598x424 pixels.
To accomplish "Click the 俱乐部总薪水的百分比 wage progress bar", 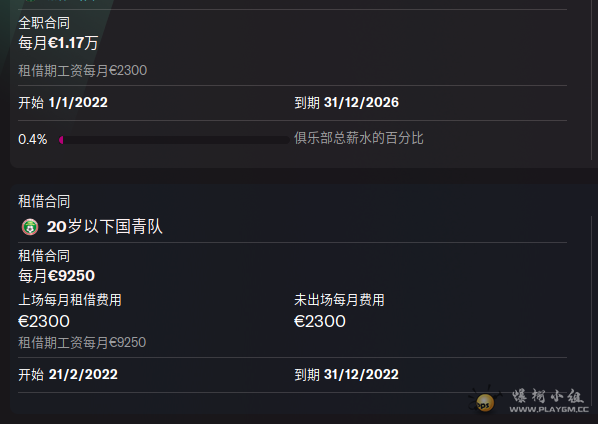I will tap(174, 140).
